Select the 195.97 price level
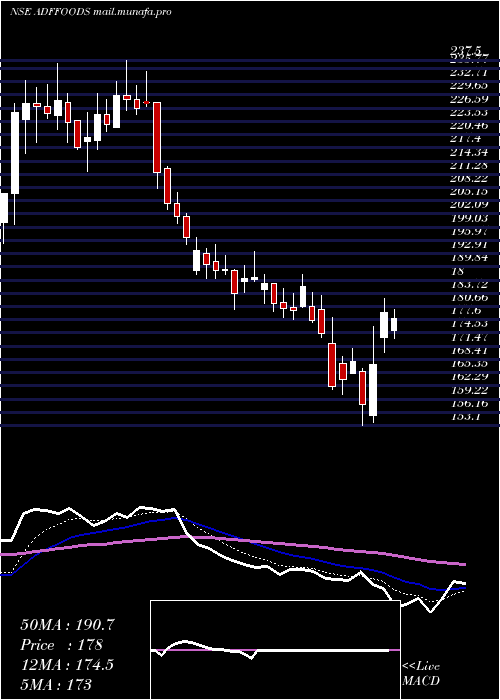The height and width of the screenshot is (700, 500). point(469,231)
